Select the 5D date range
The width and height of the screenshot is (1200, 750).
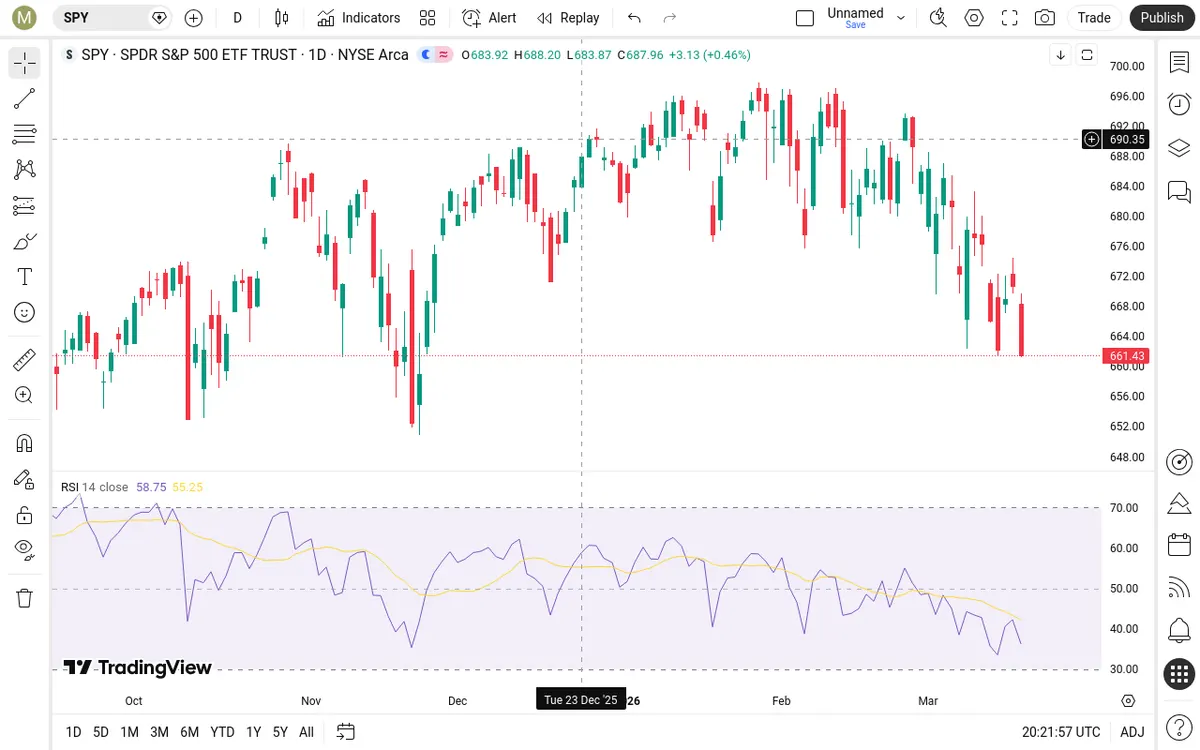[101, 732]
